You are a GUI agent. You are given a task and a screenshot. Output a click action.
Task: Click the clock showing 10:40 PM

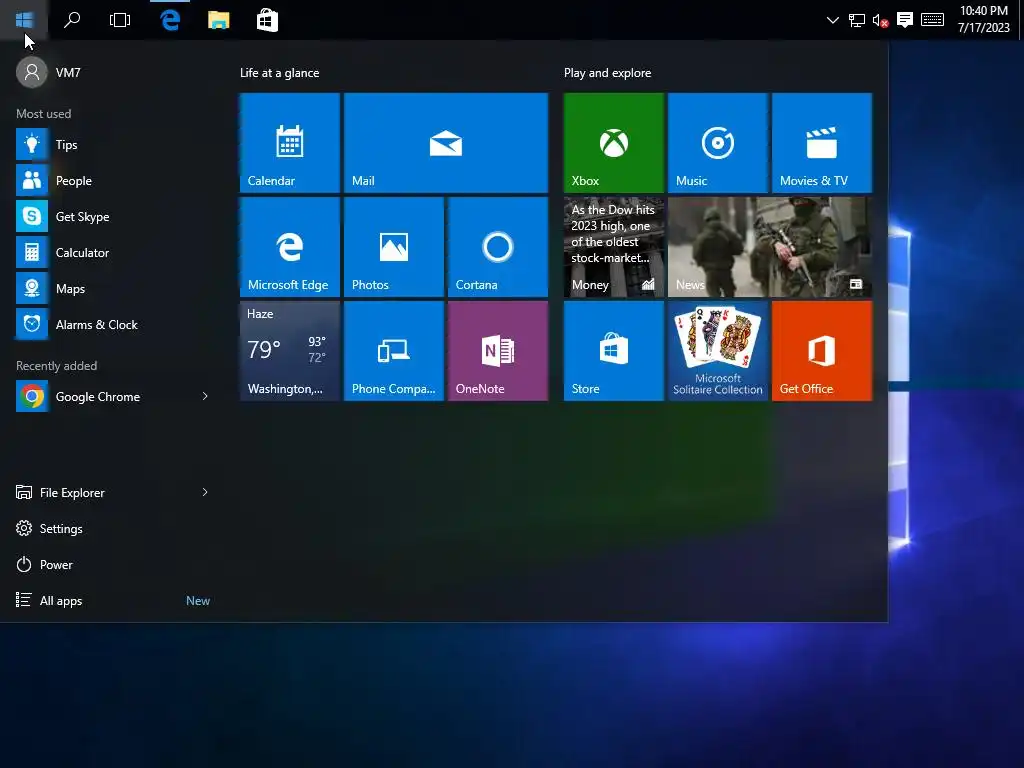pos(984,19)
